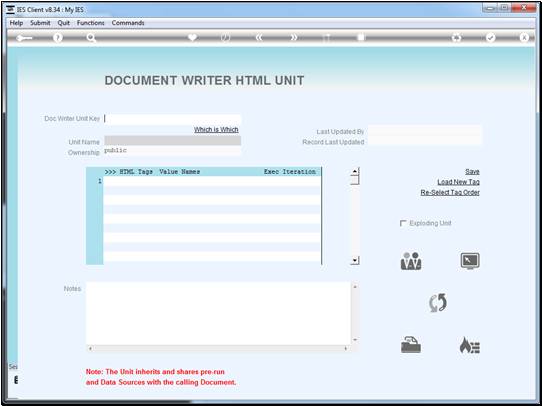Toggle the Exploding Unit checkbox

click(x=403, y=223)
